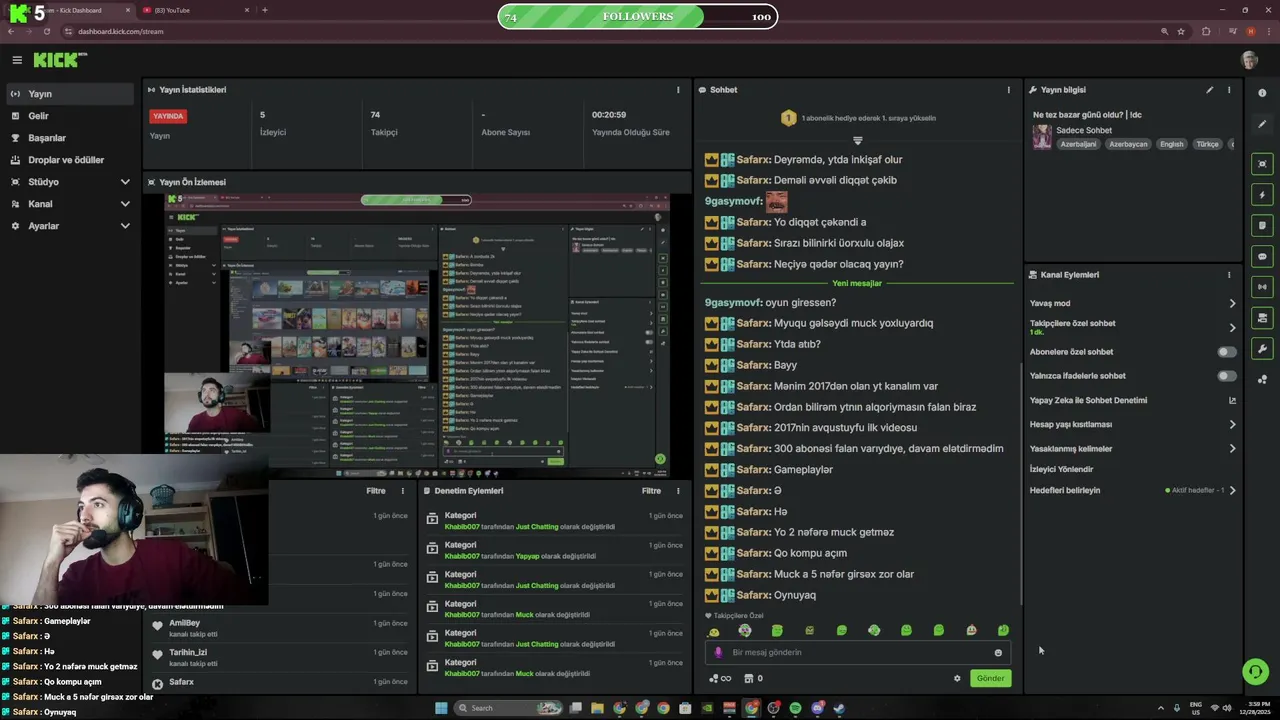The height and width of the screenshot is (720, 1280).
Task: Toggle the document widget icon
Action: (x=1262, y=226)
